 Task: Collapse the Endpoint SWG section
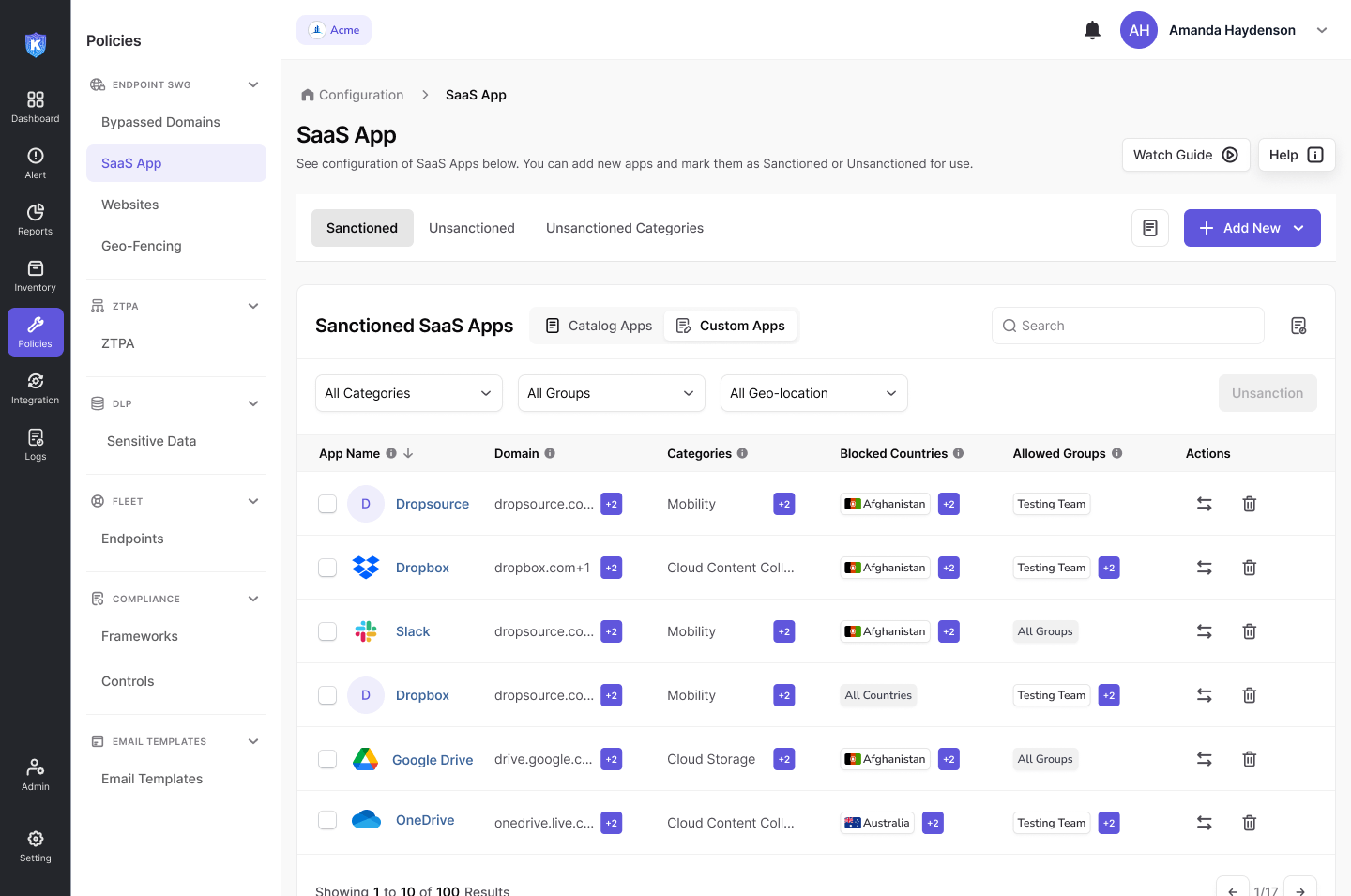(253, 84)
